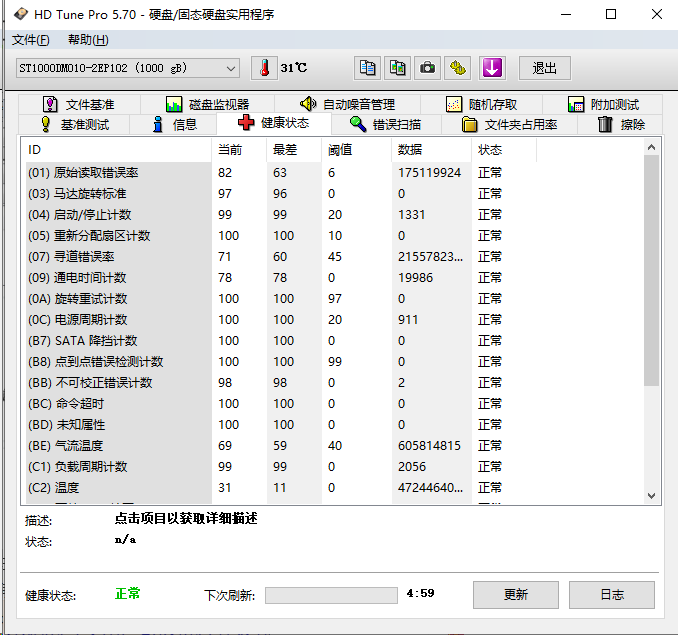This screenshot has height=635, width=678.
Task: Select the 健康状态 tab
Action: 274,123
